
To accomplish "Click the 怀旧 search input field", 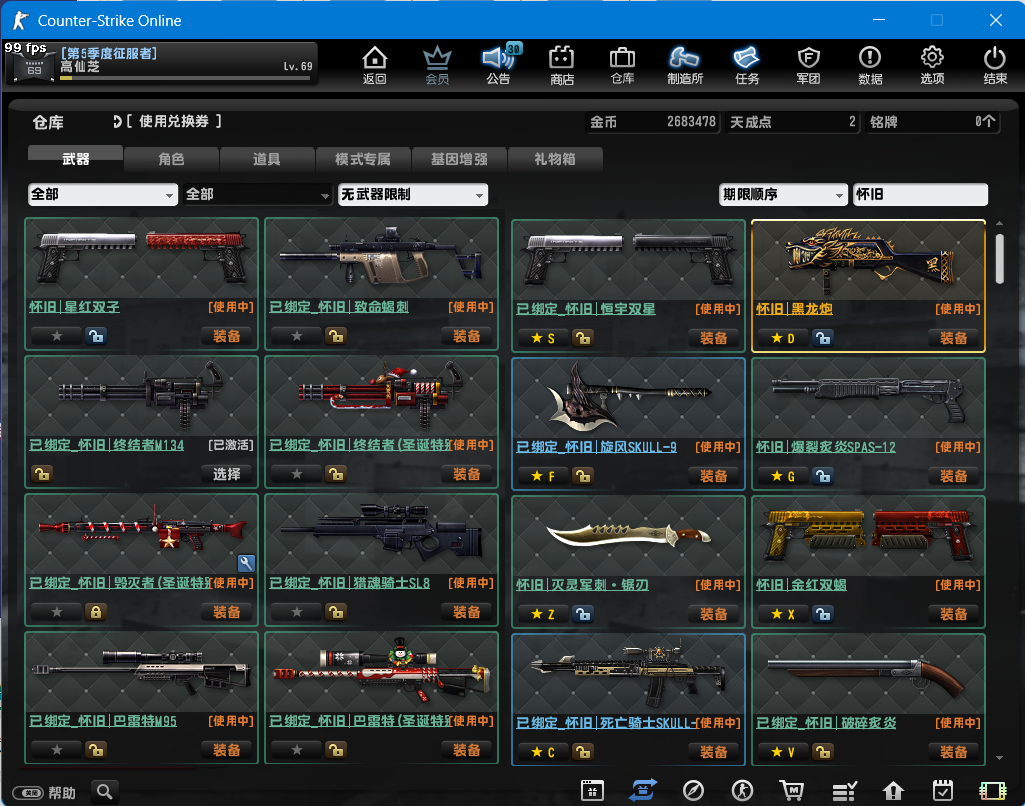I will (920, 195).
